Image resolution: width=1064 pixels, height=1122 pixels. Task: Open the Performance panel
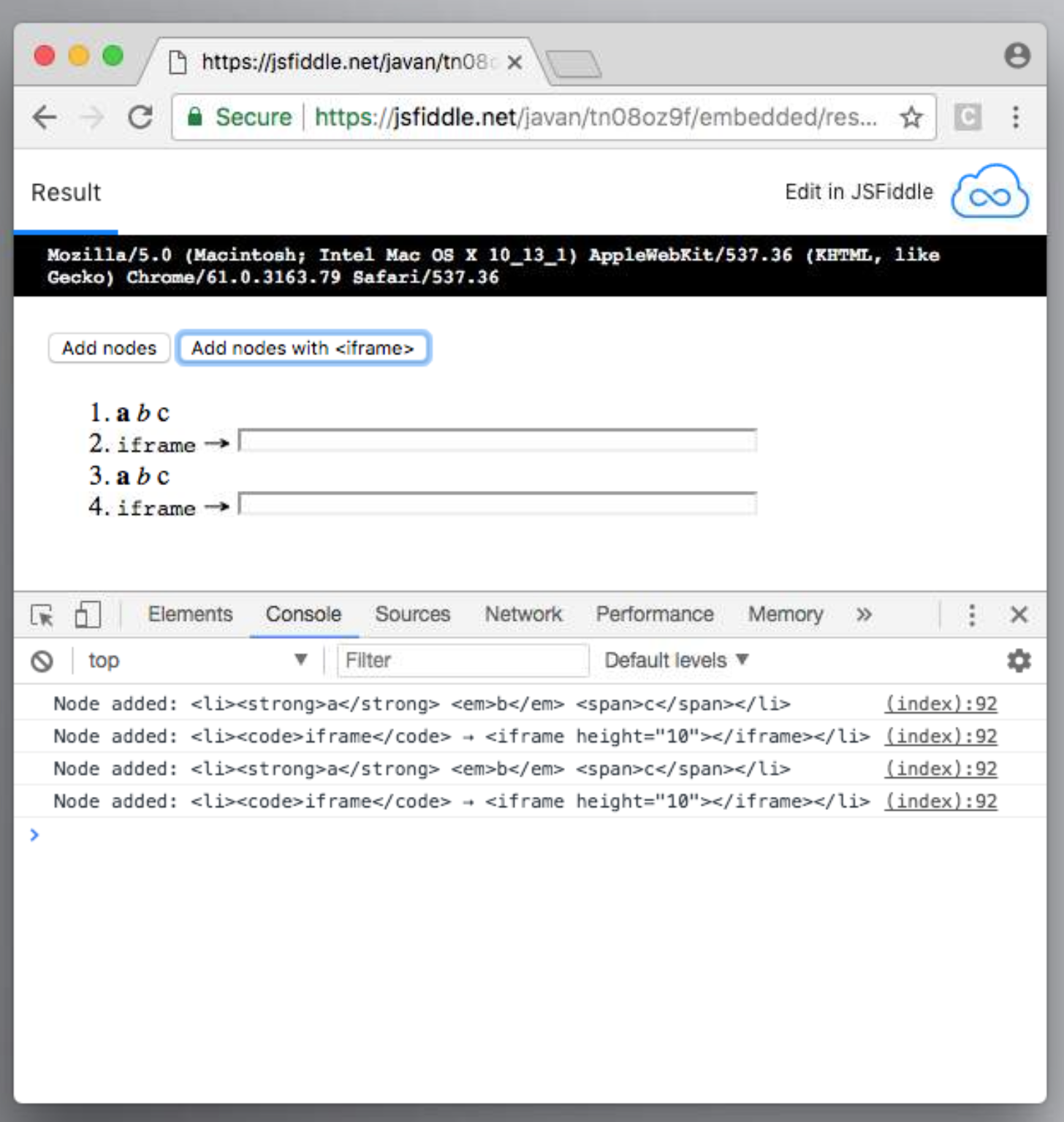point(654,614)
